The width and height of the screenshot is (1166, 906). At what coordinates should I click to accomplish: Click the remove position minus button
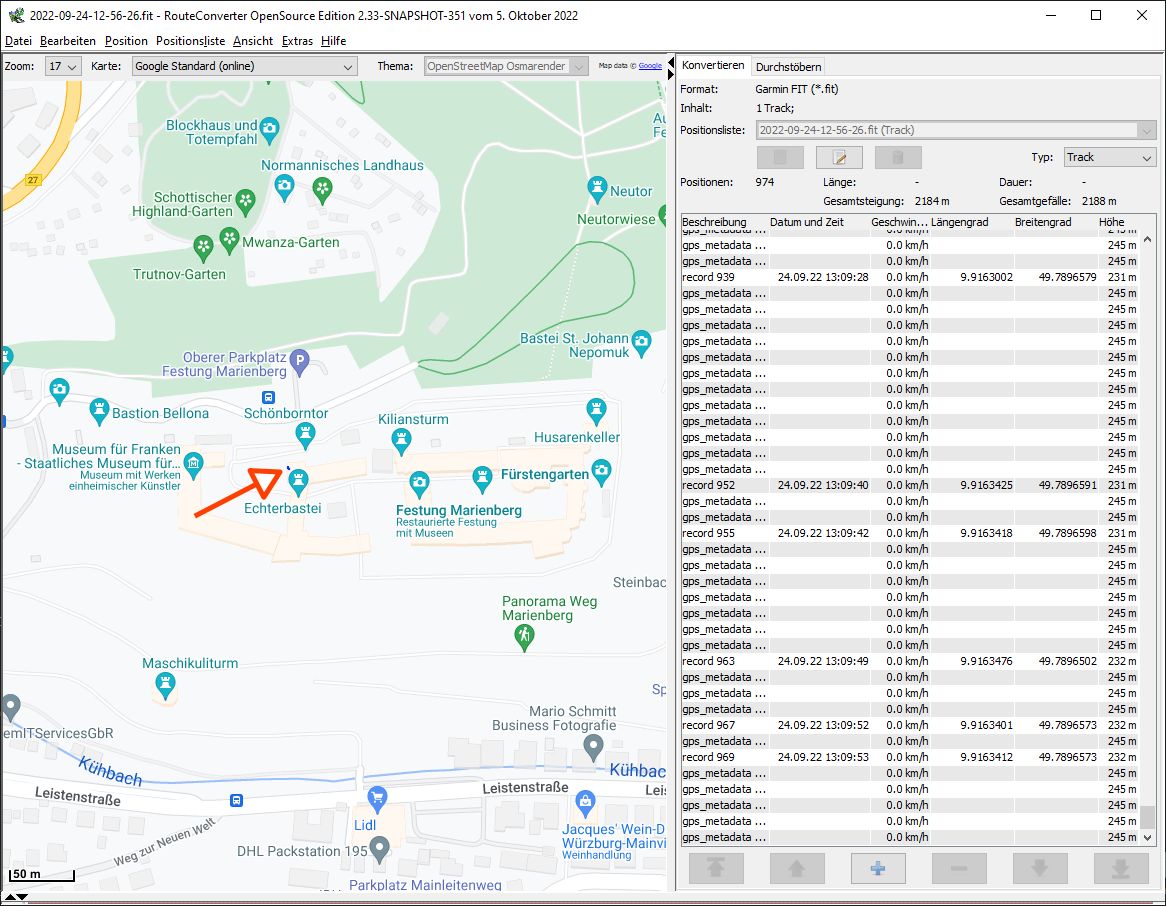[x=959, y=868]
